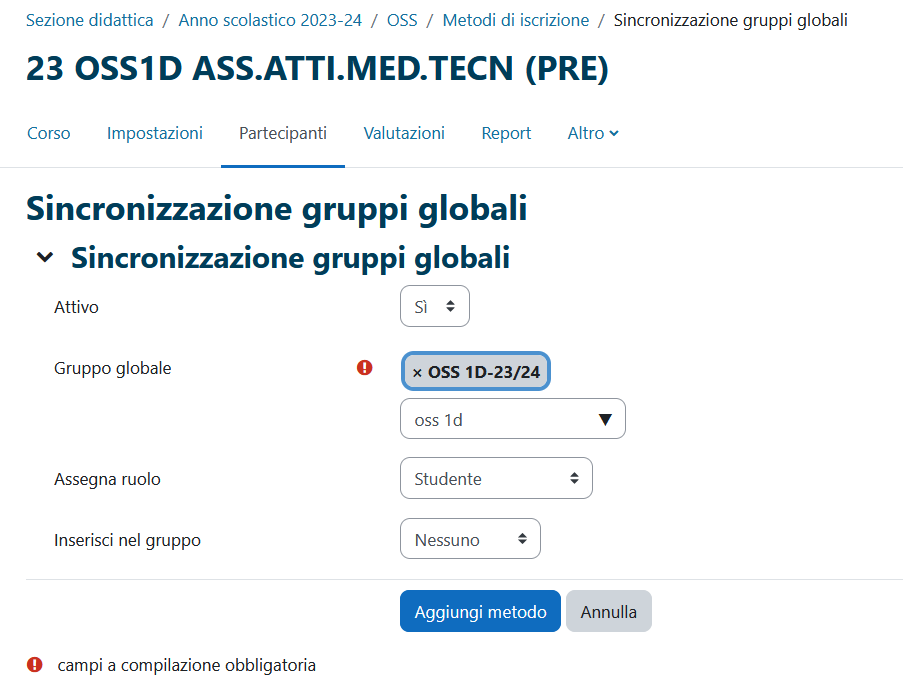Open the OSS breadcrumb link
Screen dimensions: 903x687
tap(402, 20)
